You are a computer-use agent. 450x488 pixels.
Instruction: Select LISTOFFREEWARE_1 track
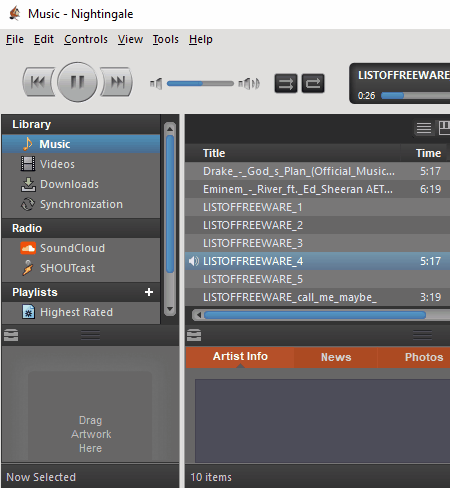318,207
